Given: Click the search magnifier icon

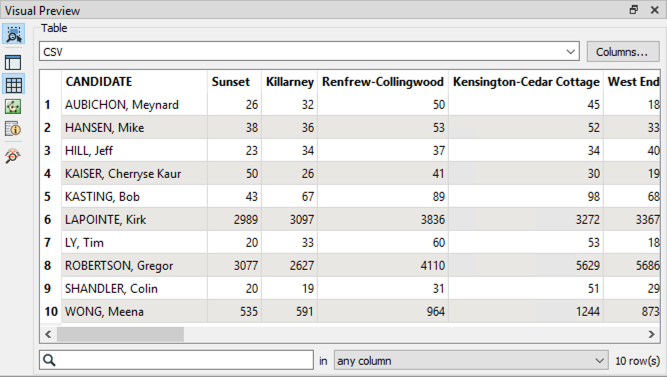Looking at the screenshot, I should click(x=49, y=360).
